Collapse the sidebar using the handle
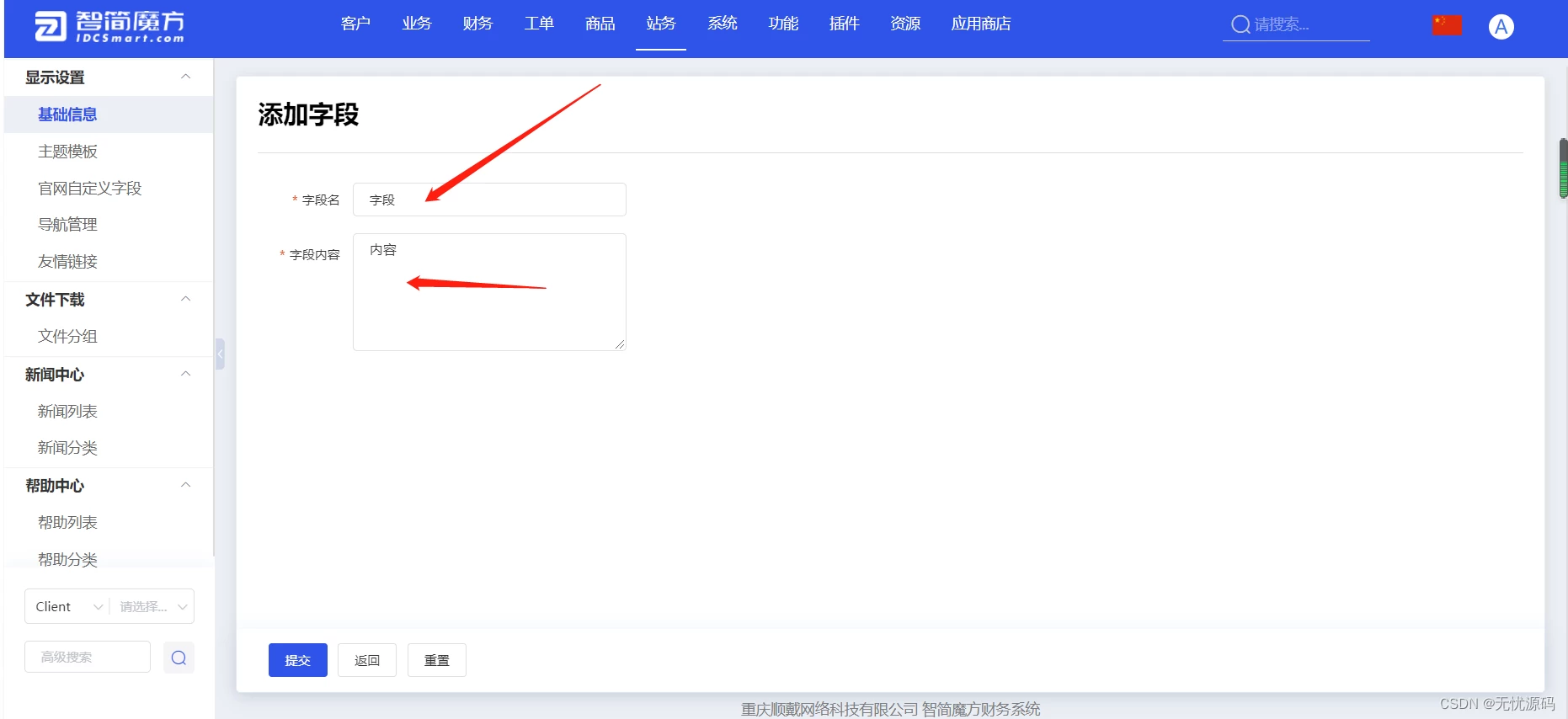Viewport: 1568px width, 719px height. pyautogui.click(x=220, y=354)
